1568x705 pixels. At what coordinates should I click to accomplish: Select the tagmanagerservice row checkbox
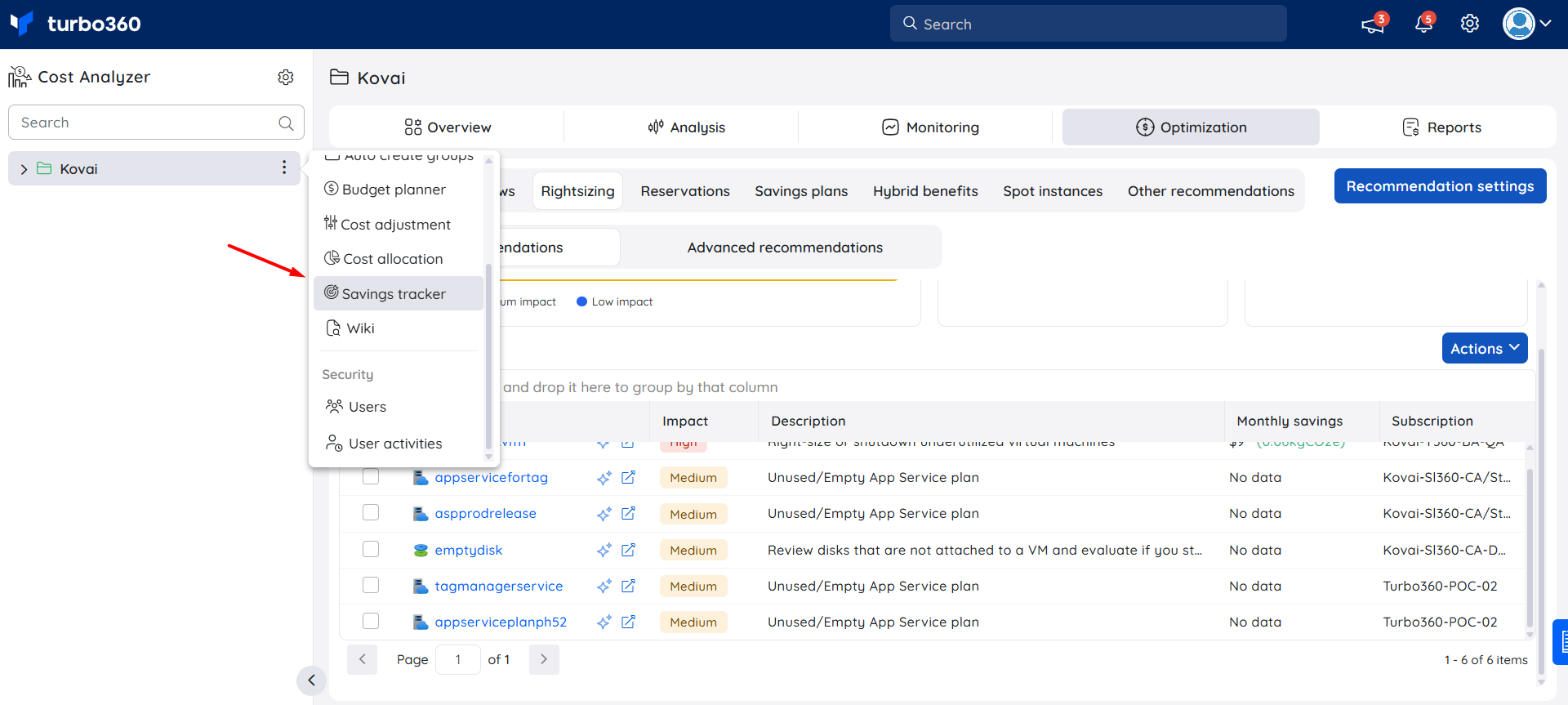pyautogui.click(x=371, y=586)
